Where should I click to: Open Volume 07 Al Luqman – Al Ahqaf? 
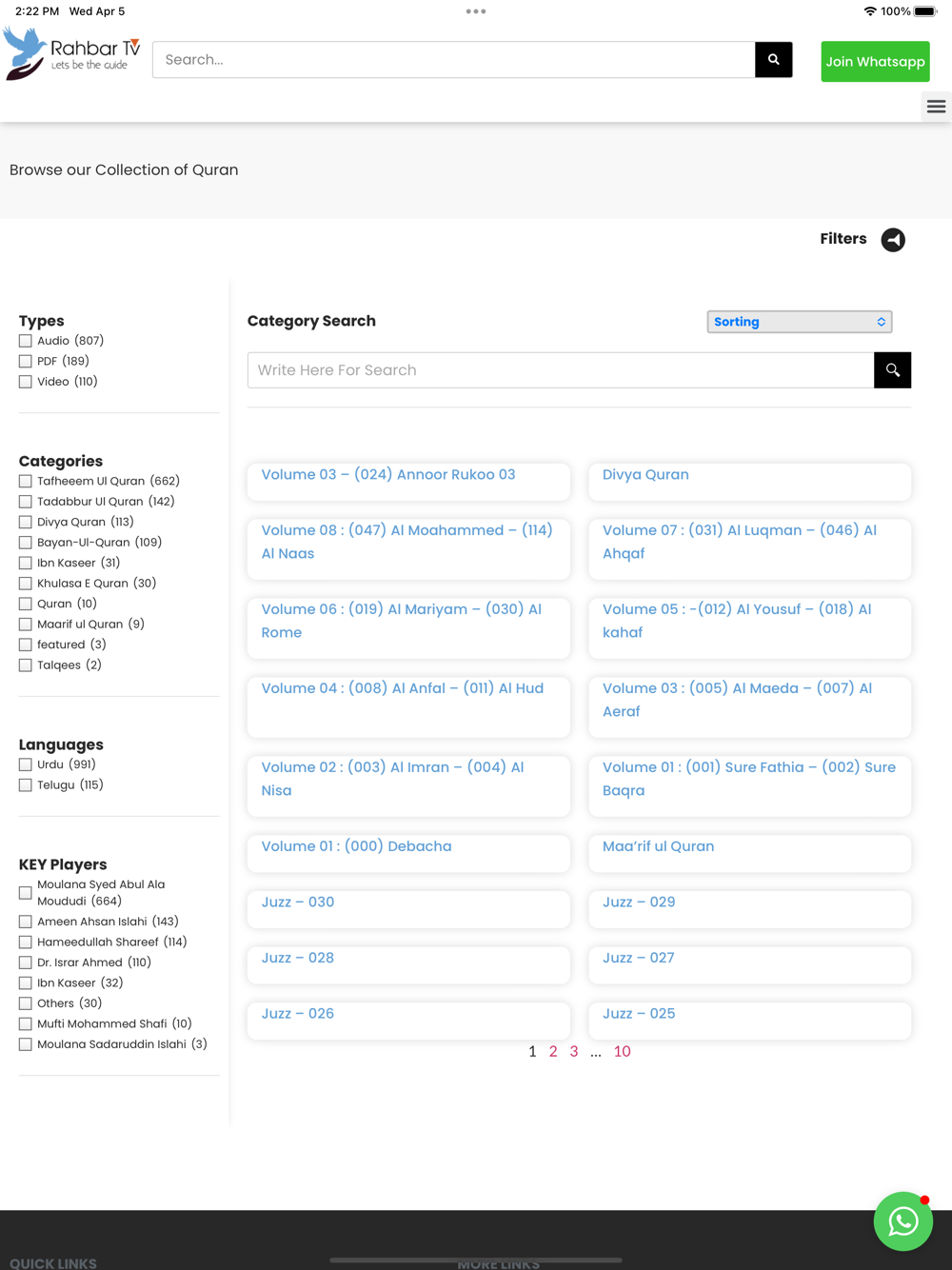pos(749,549)
